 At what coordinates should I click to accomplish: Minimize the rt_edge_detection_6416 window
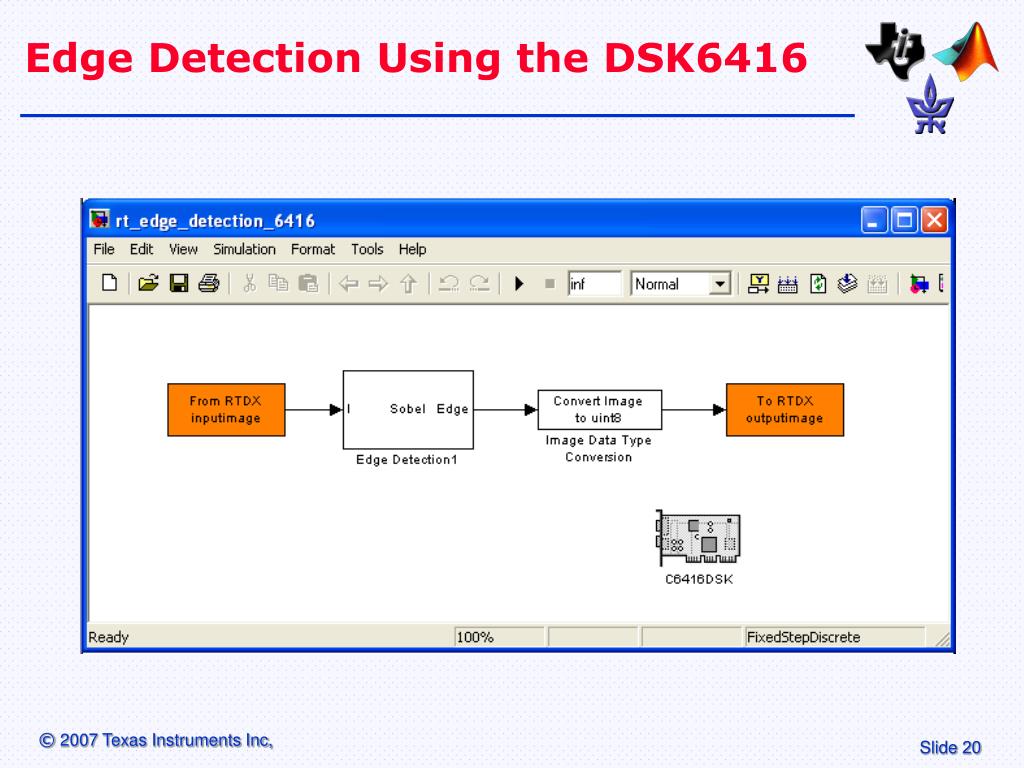(874, 220)
